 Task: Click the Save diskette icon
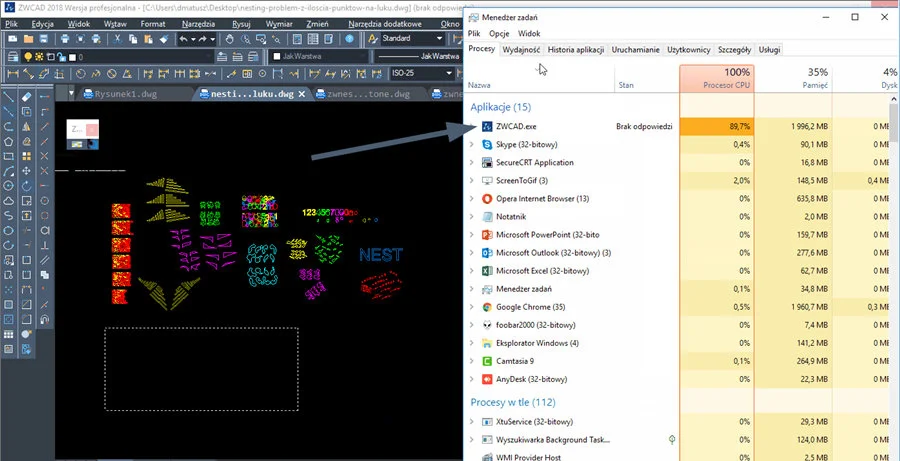click(42, 39)
